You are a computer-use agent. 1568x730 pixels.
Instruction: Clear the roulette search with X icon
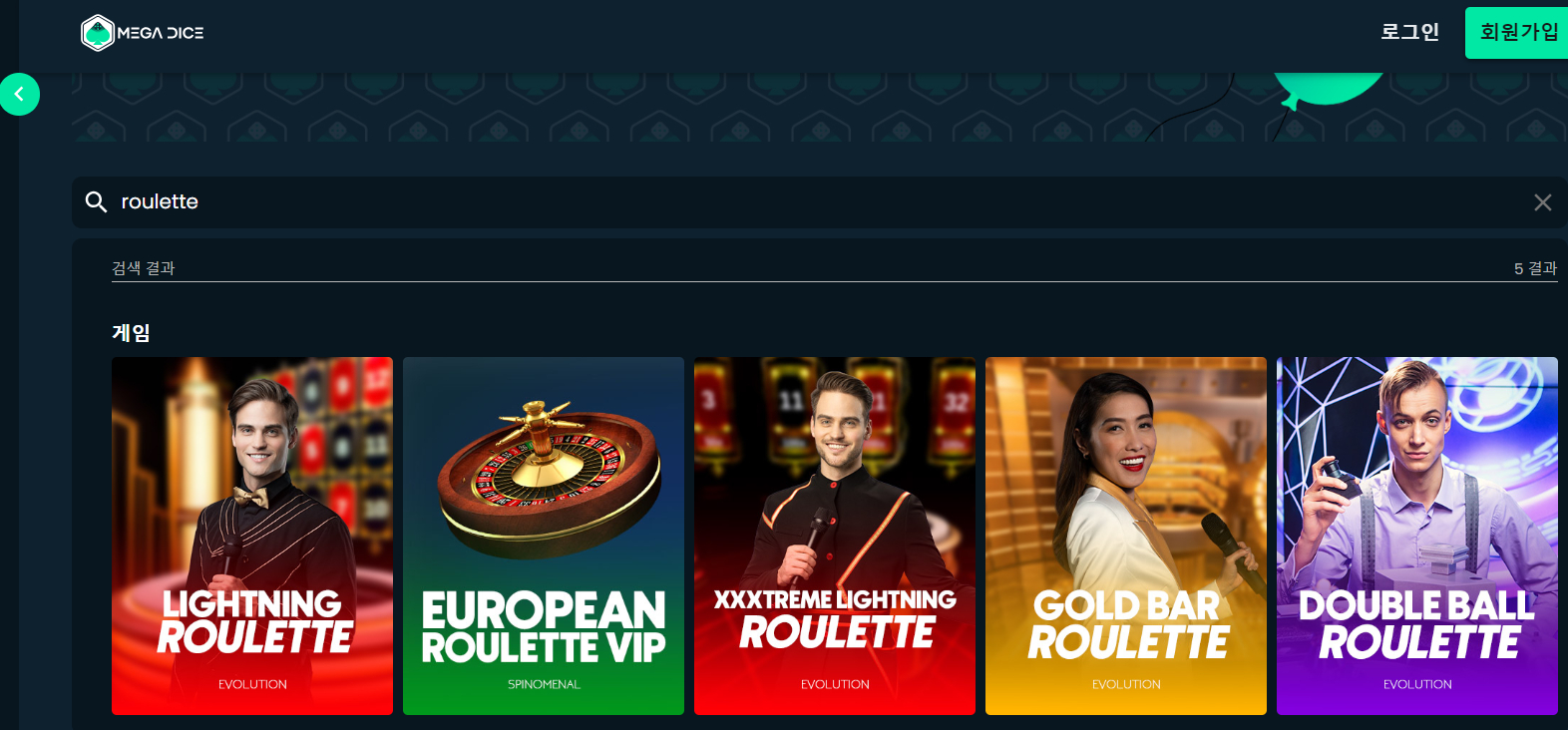pos(1542,202)
